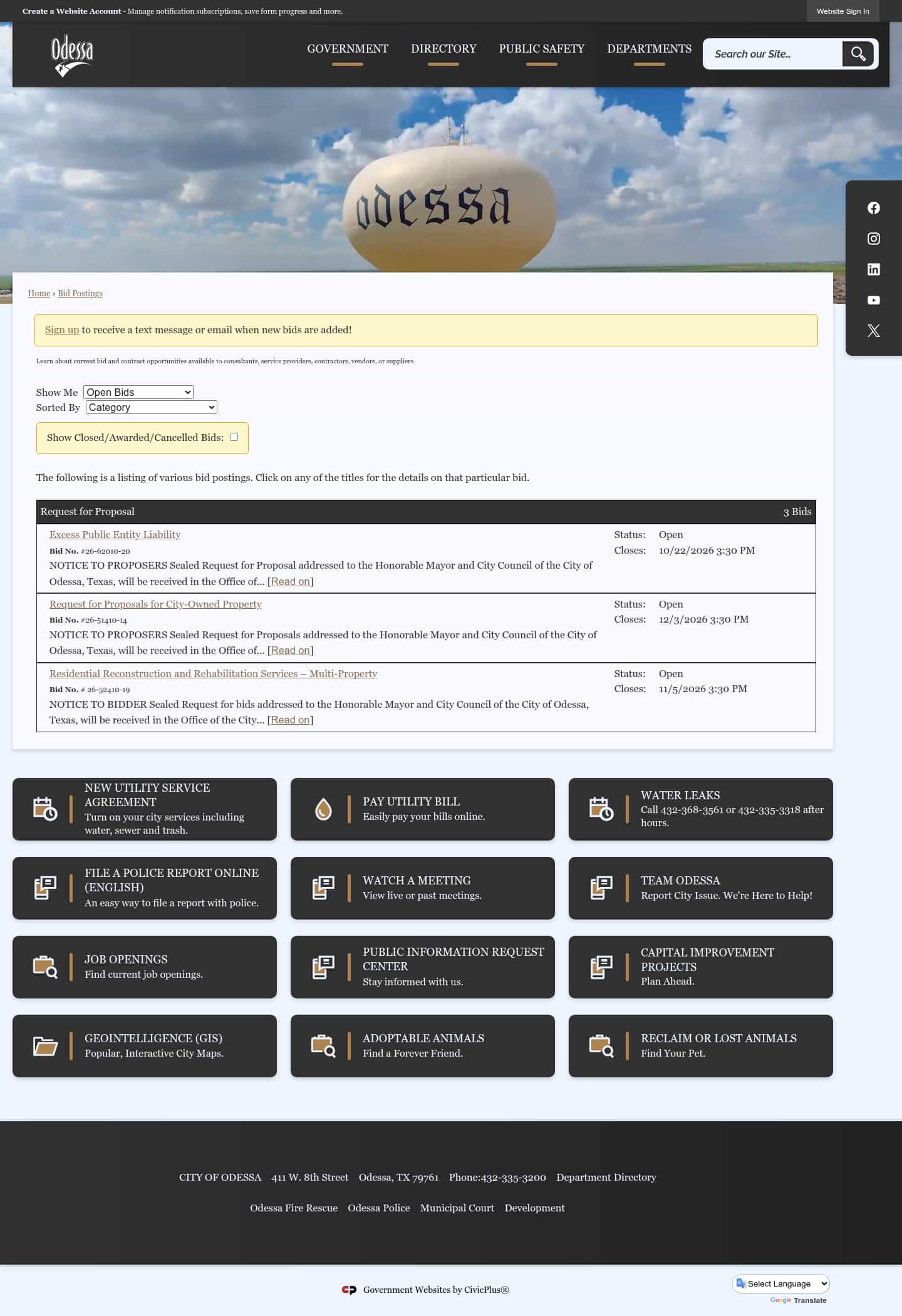Click the Home breadcrumb link
The height and width of the screenshot is (1316, 902).
tap(39, 293)
